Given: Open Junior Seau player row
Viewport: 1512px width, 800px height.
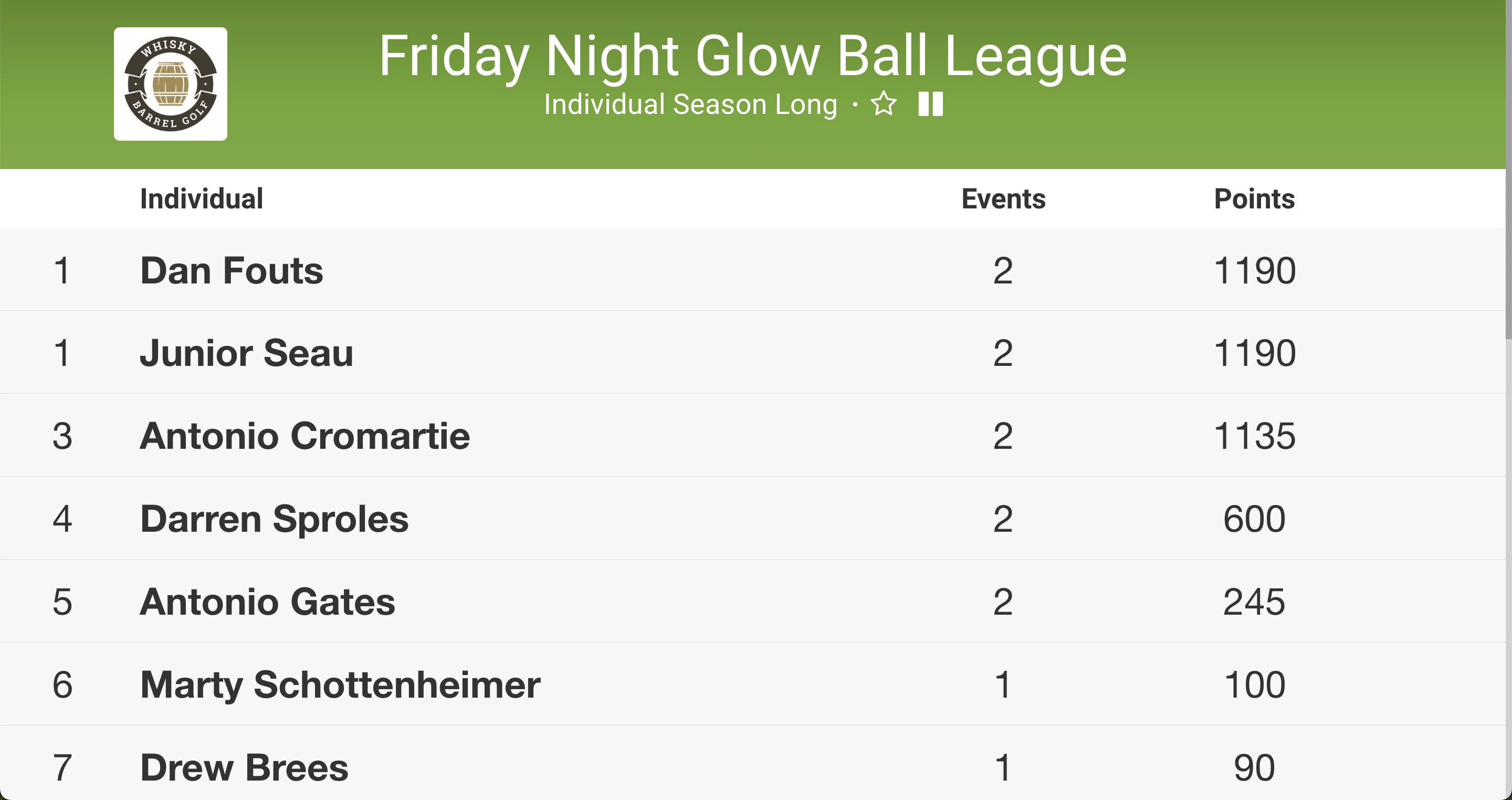Looking at the screenshot, I should [x=752, y=353].
